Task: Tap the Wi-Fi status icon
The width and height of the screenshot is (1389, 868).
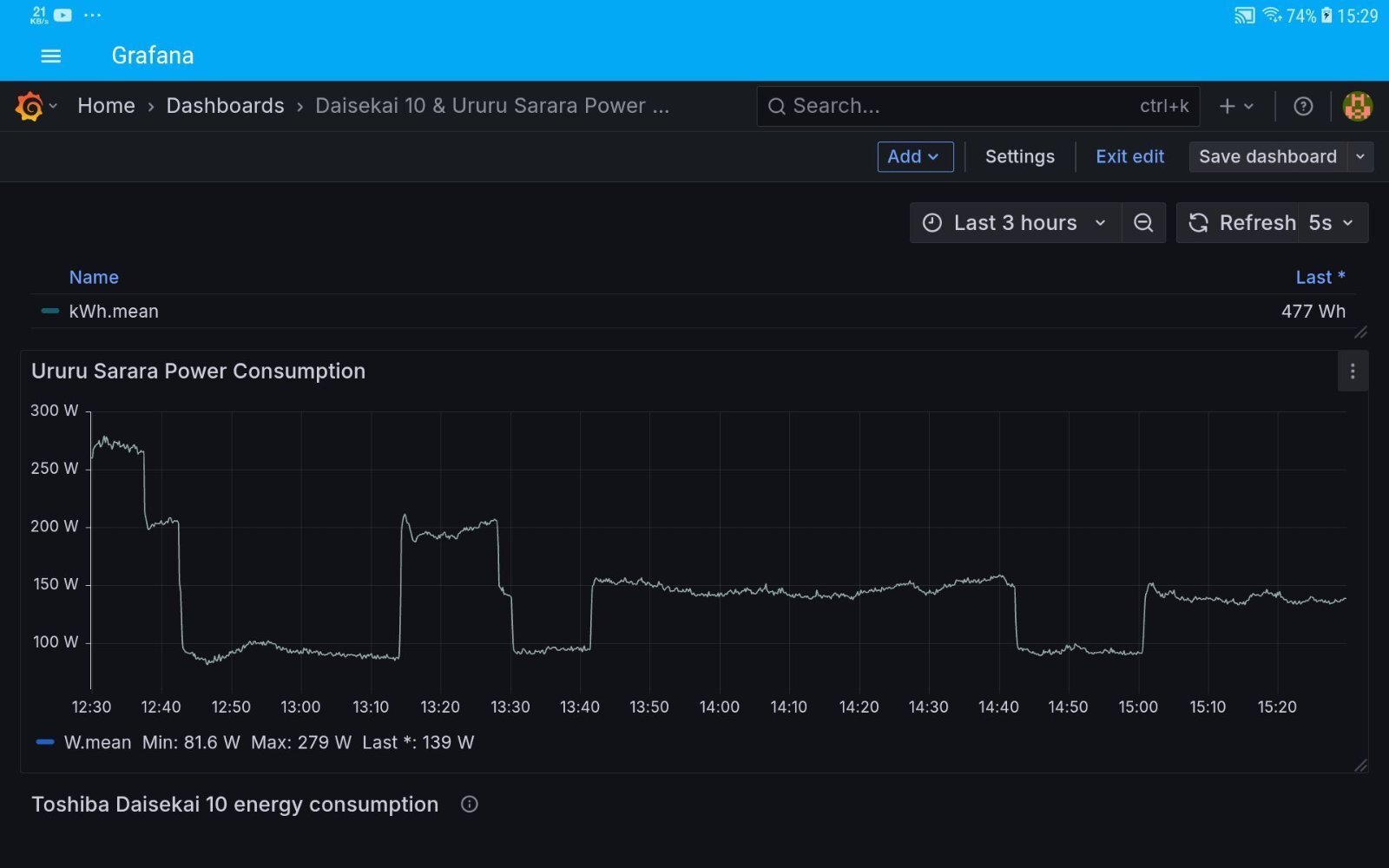Action: point(1272,15)
